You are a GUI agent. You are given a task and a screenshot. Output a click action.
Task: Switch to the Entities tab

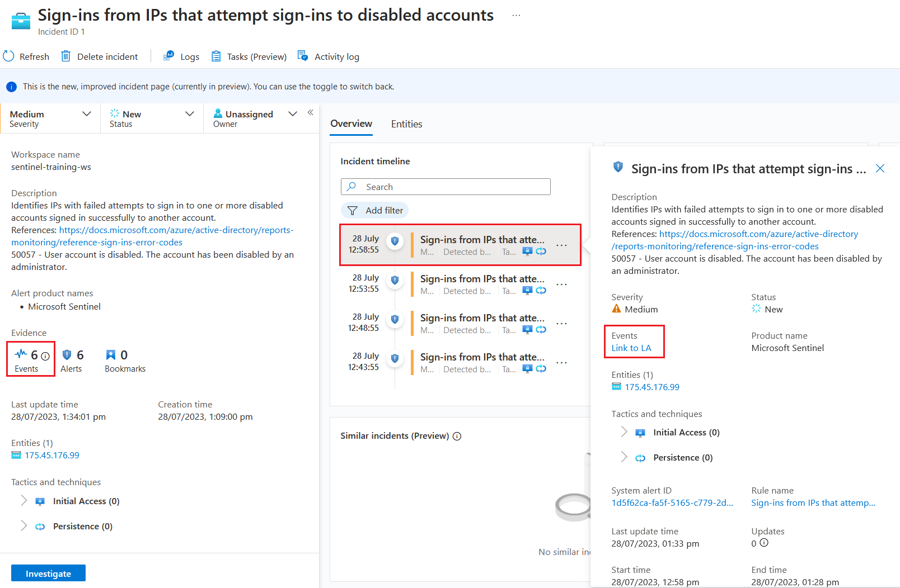(x=406, y=124)
